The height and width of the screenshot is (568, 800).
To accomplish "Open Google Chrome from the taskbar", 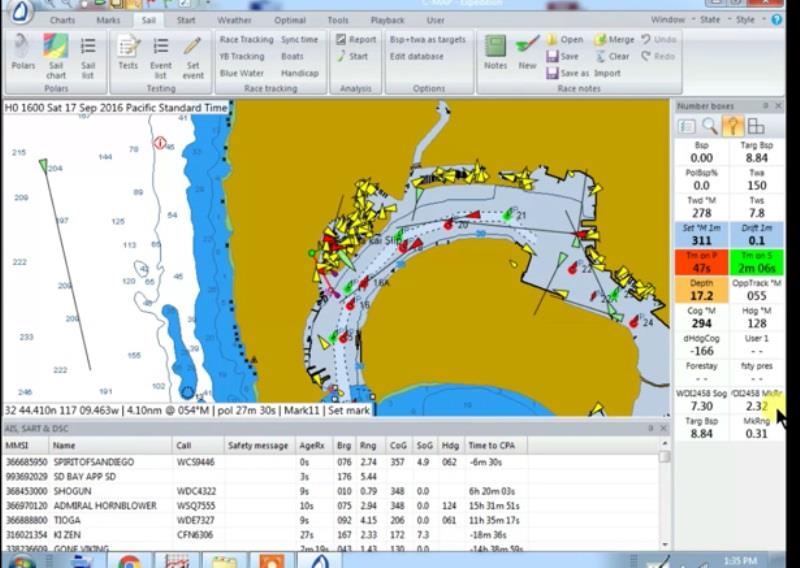I will point(130,560).
